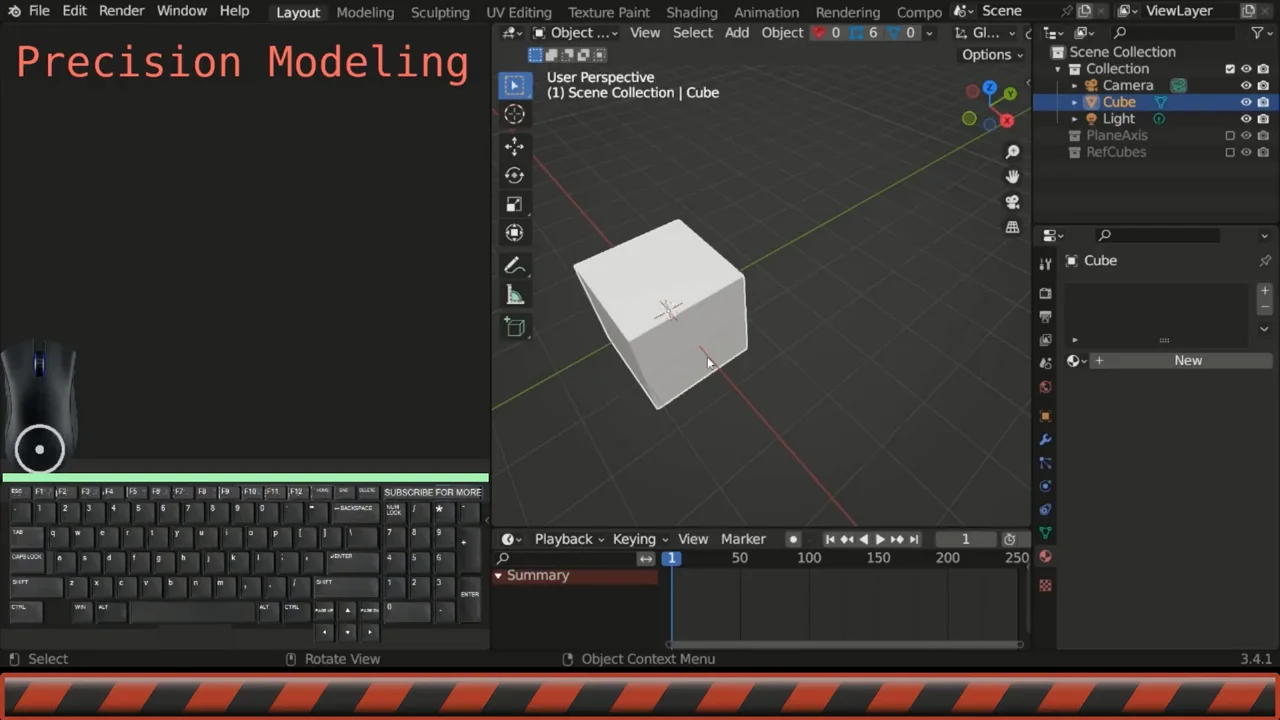Screen dimensions: 1280x720
Task: Click the current frame number field
Action: [x=965, y=539]
